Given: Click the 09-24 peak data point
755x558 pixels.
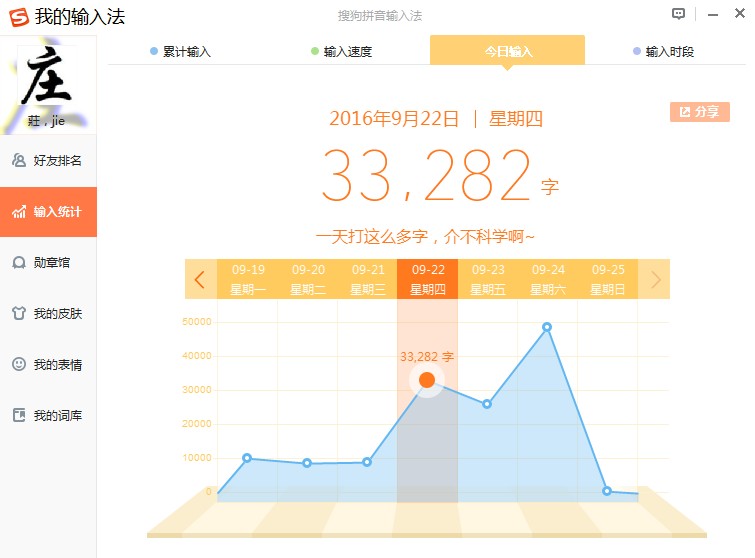Looking at the screenshot, I should (547, 327).
